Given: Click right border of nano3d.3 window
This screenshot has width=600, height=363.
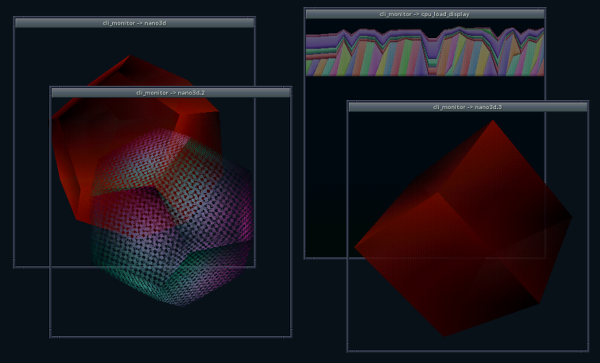Looking at the screenshot, I should (x=588, y=230).
